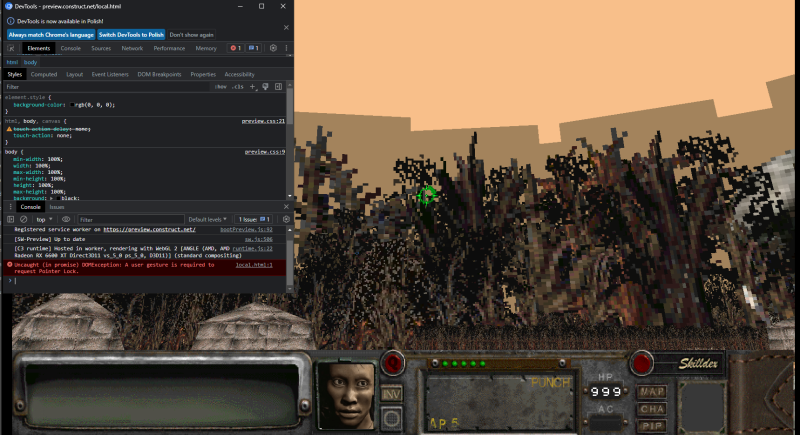
Task: Open the Performance tab
Action: pyautogui.click(x=169, y=48)
